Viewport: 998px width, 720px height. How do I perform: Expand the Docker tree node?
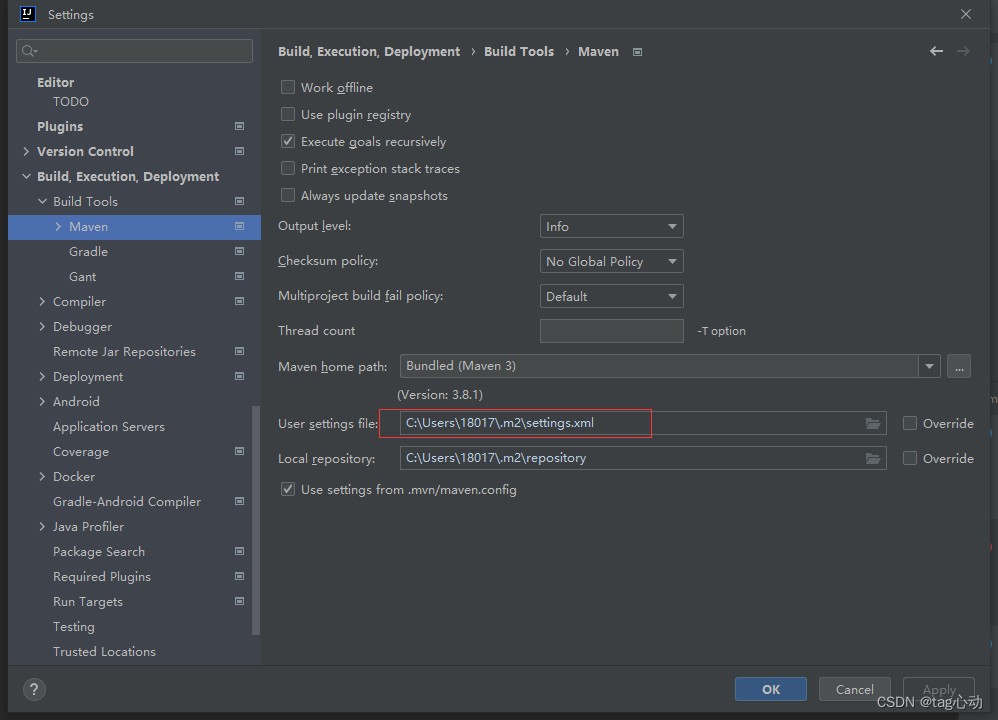click(42, 476)
